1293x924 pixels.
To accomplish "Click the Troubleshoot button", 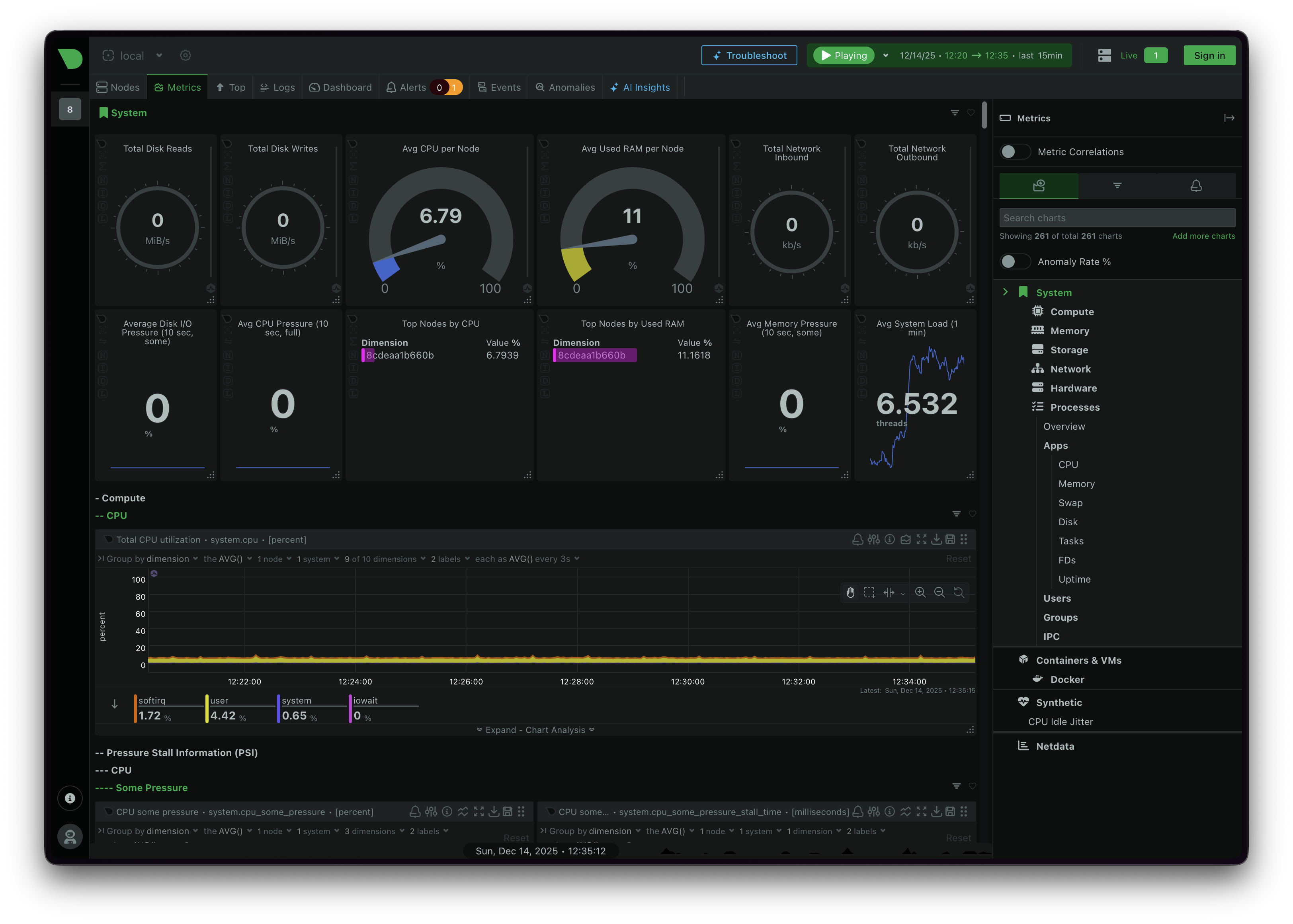I will coord(749,55).
